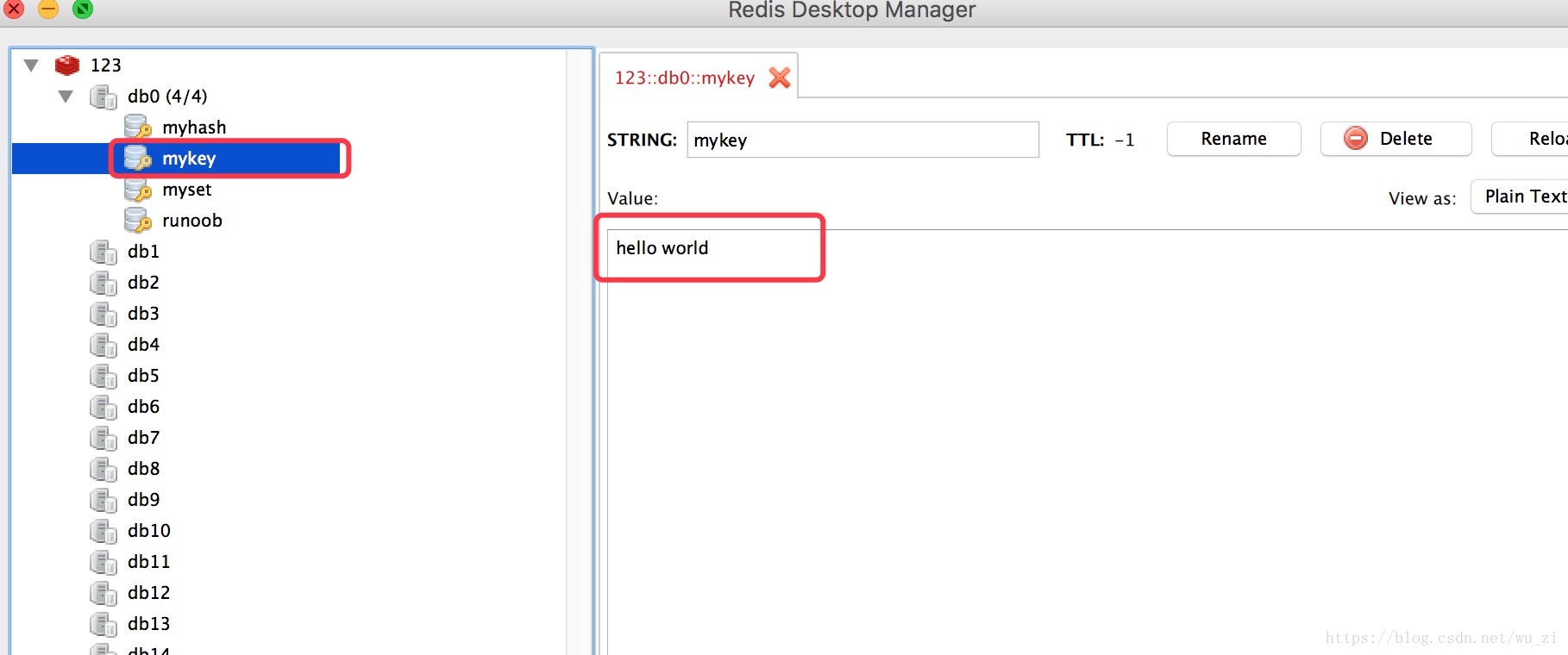
Task: Click the db4 database icon
Action: (103, 345)
